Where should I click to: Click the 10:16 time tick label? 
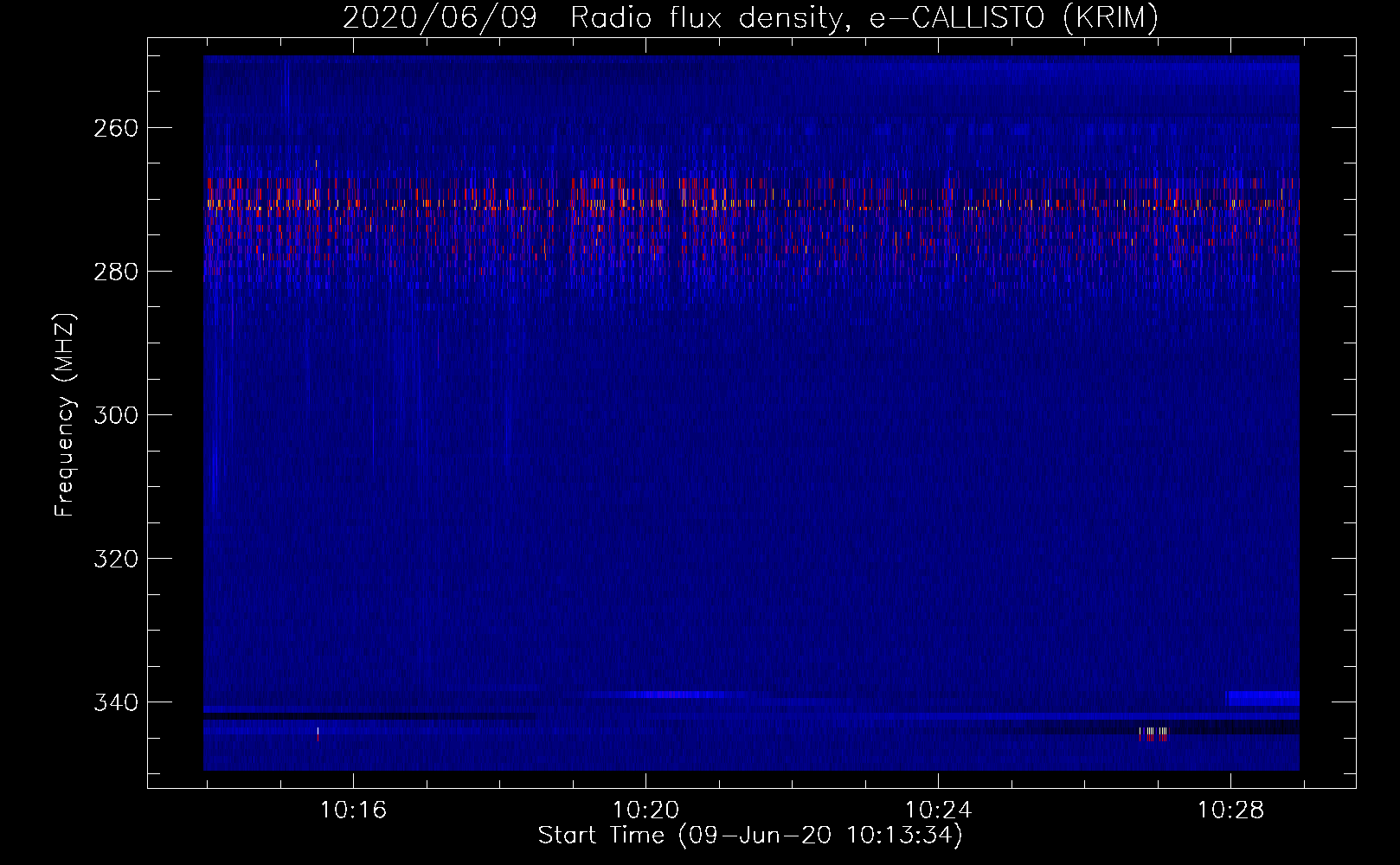[353, 811]
